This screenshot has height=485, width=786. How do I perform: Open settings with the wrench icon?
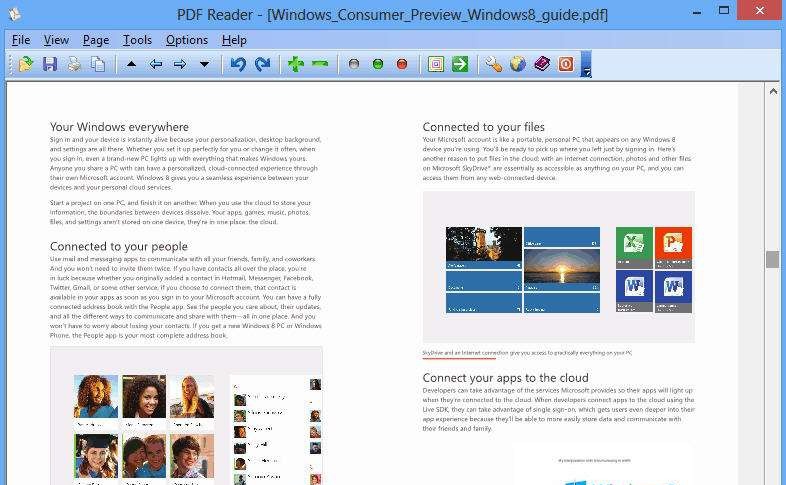(x=493, y=64)
